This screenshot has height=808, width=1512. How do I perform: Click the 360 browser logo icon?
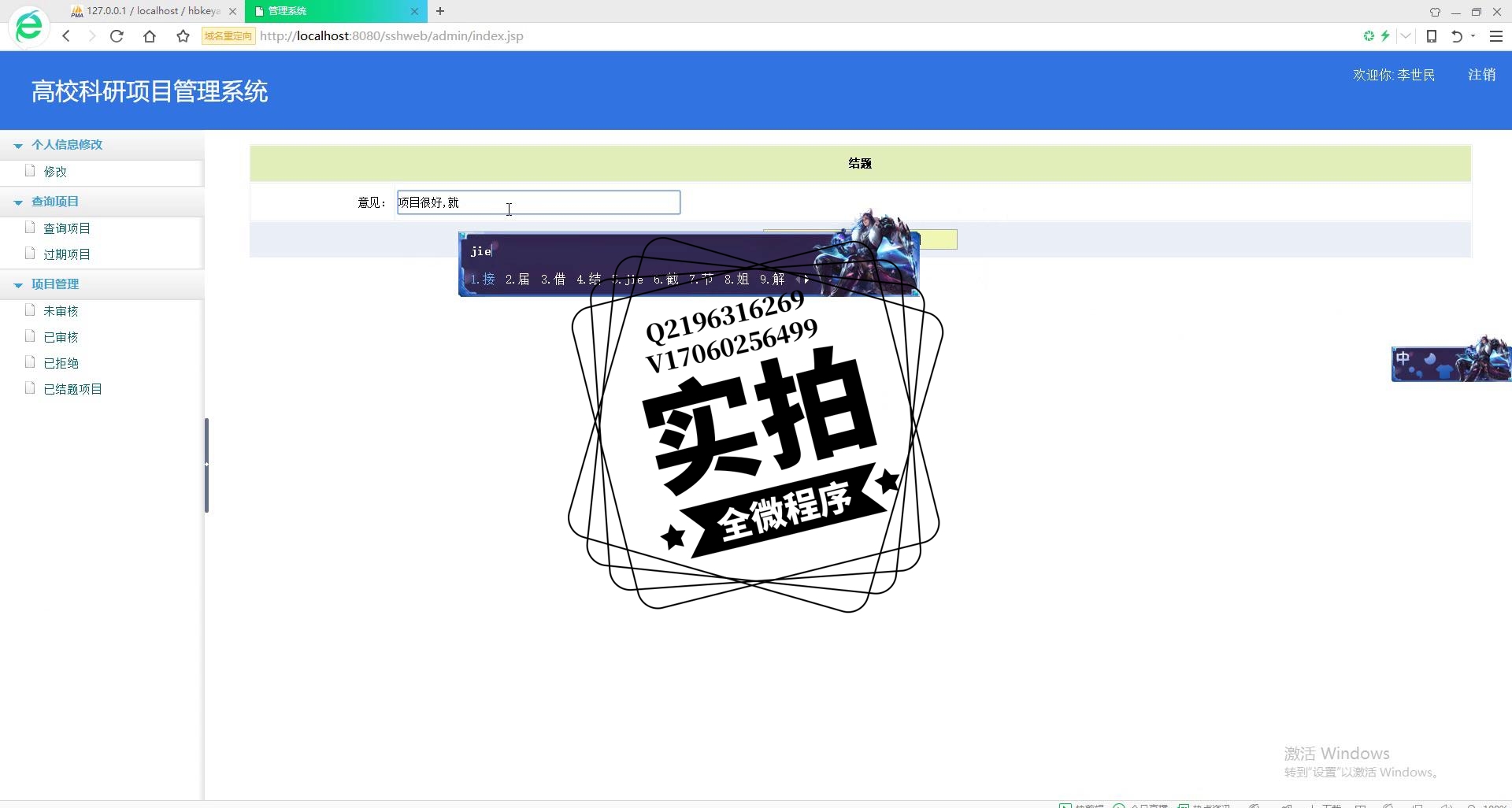(x=29, y=27)
